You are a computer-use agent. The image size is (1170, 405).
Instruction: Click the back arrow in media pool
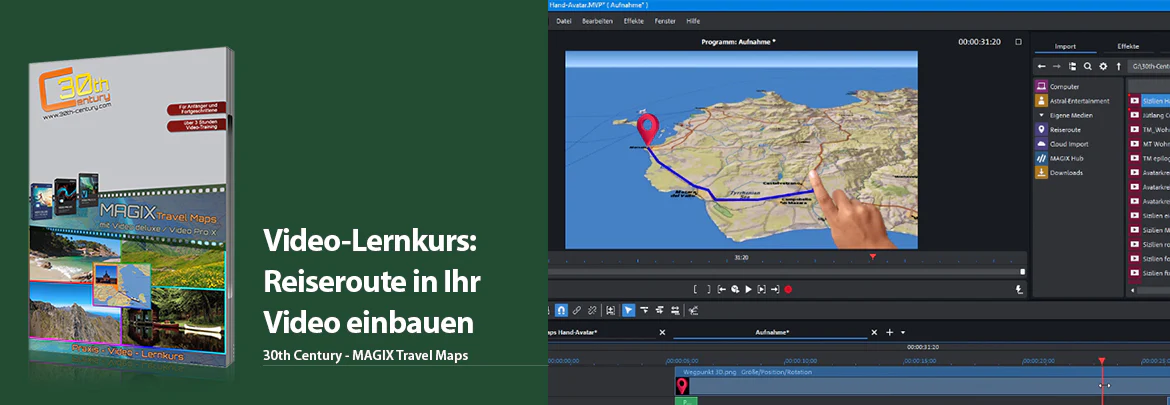tap(1041, 66)
